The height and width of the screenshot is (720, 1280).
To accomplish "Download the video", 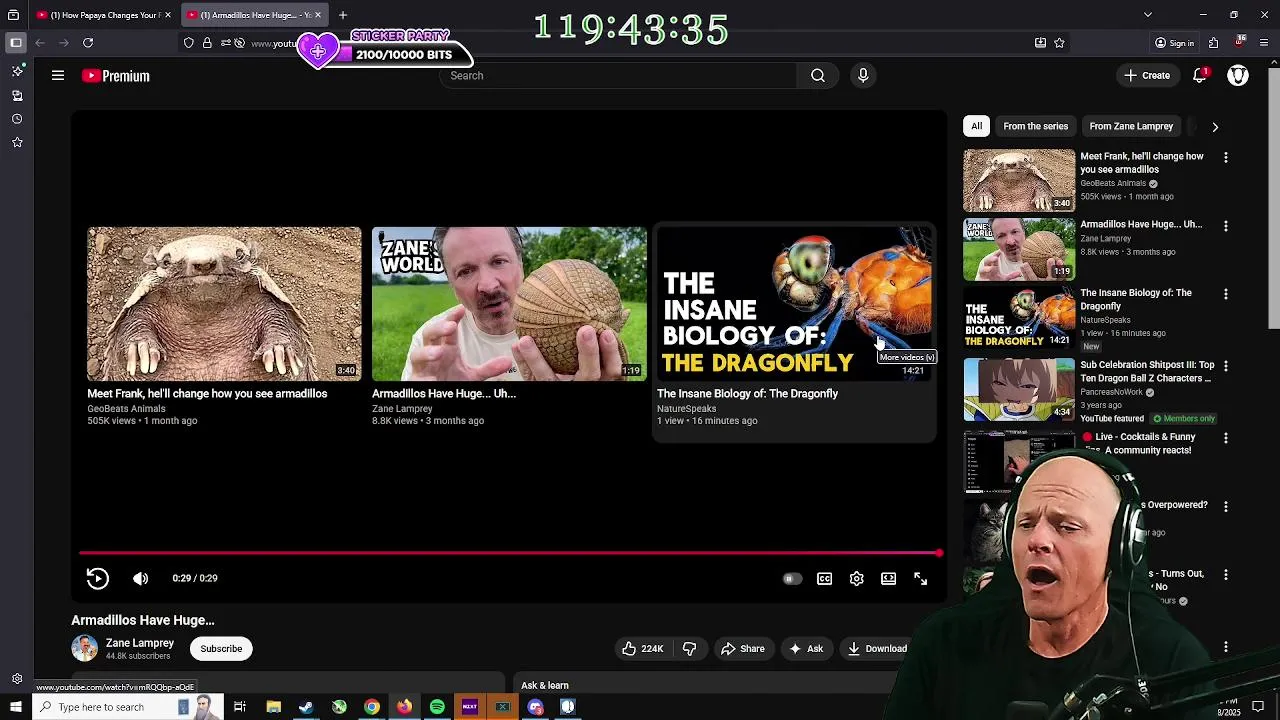I will (x=876, y=649).
